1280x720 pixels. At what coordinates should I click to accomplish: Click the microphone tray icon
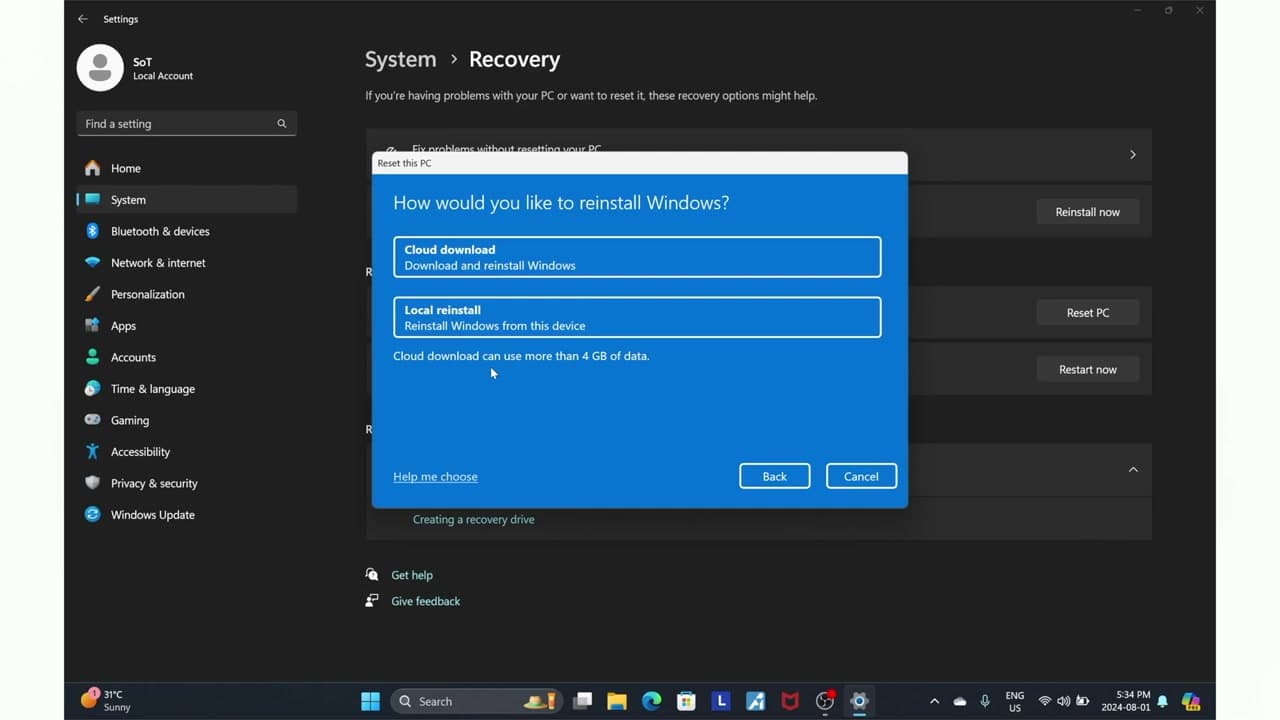coord(985,701)
